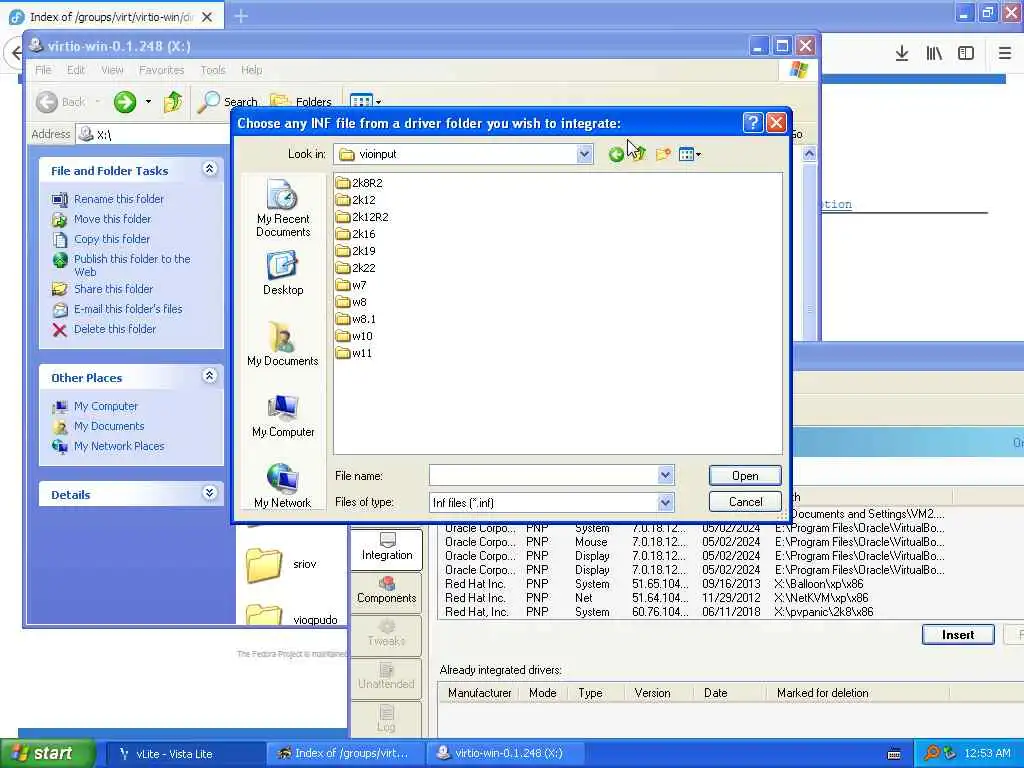Open Edit menu in Explorer window
1024x768 pixels.
tap(76, 70)
